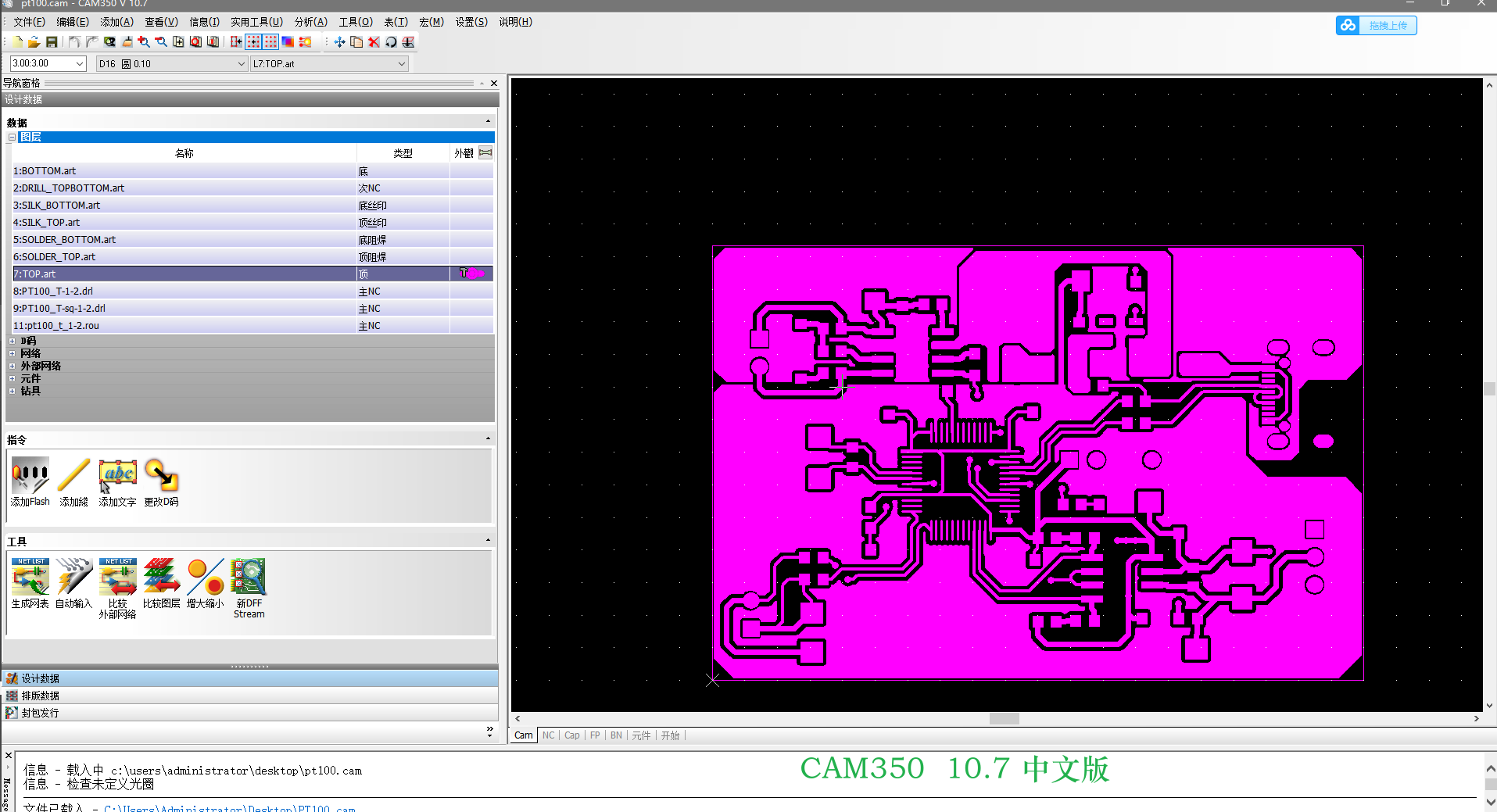Image resolution: width=1497 pixels, height=812 pixels.
Task: Expand the D码 tree node
Action: pos(12,340)
